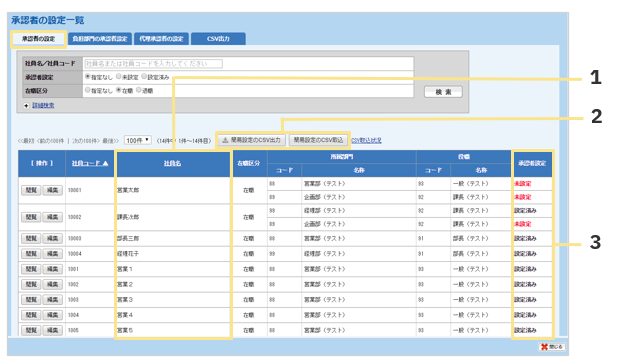Switch to 代理承認者の設定 tab
619x364 pixels.
tap(161, 39)
